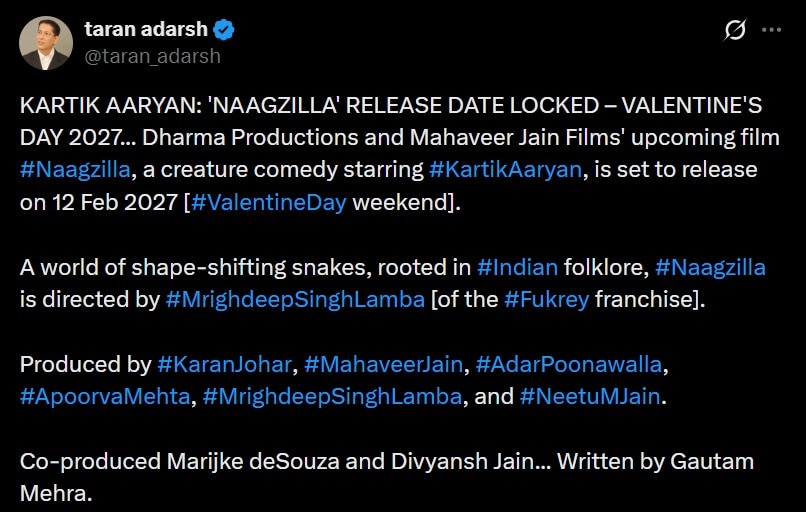Click the #NeetuMJain hashtag
The height and width of the screenshot is (512, 806).
tap(590, 396)
